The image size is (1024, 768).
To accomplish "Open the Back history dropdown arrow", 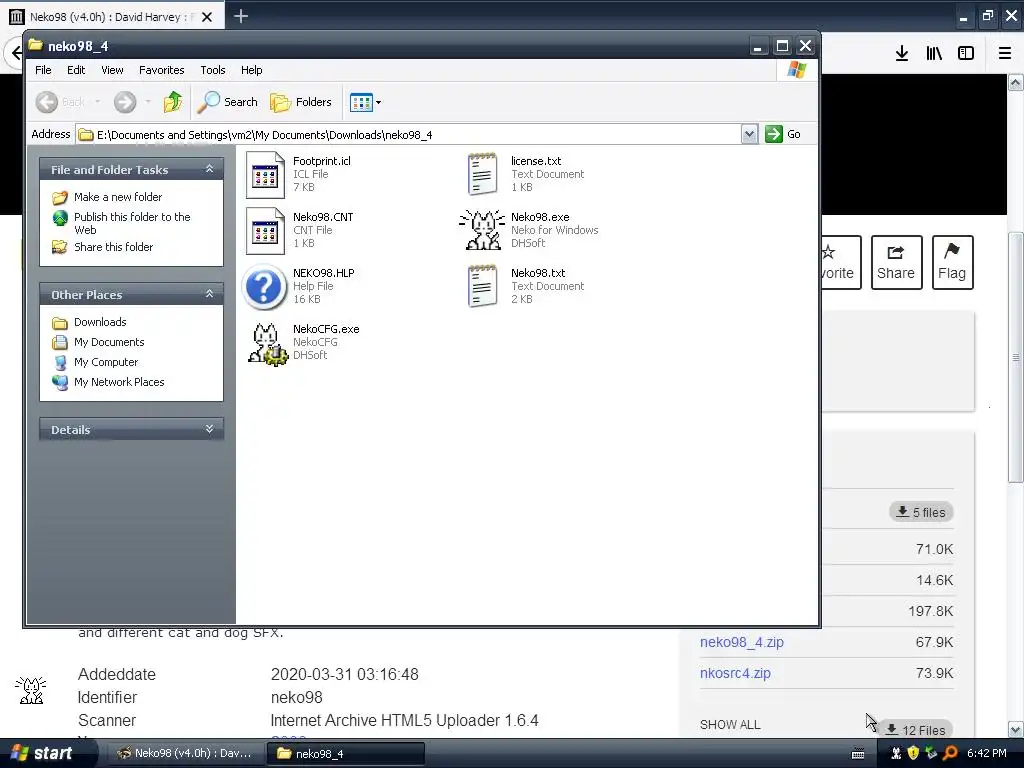I will [98, 102].
